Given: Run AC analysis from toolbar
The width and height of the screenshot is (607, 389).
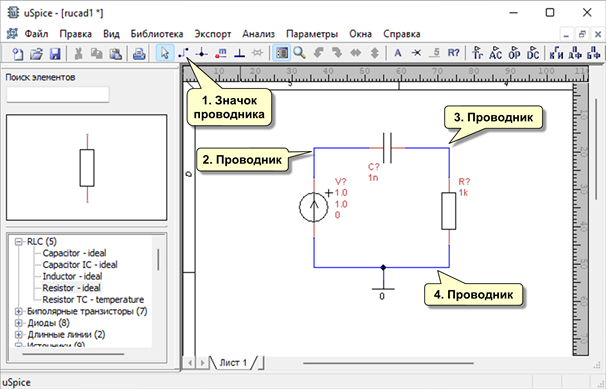Looking at the screenshot, I should (496, 53).
